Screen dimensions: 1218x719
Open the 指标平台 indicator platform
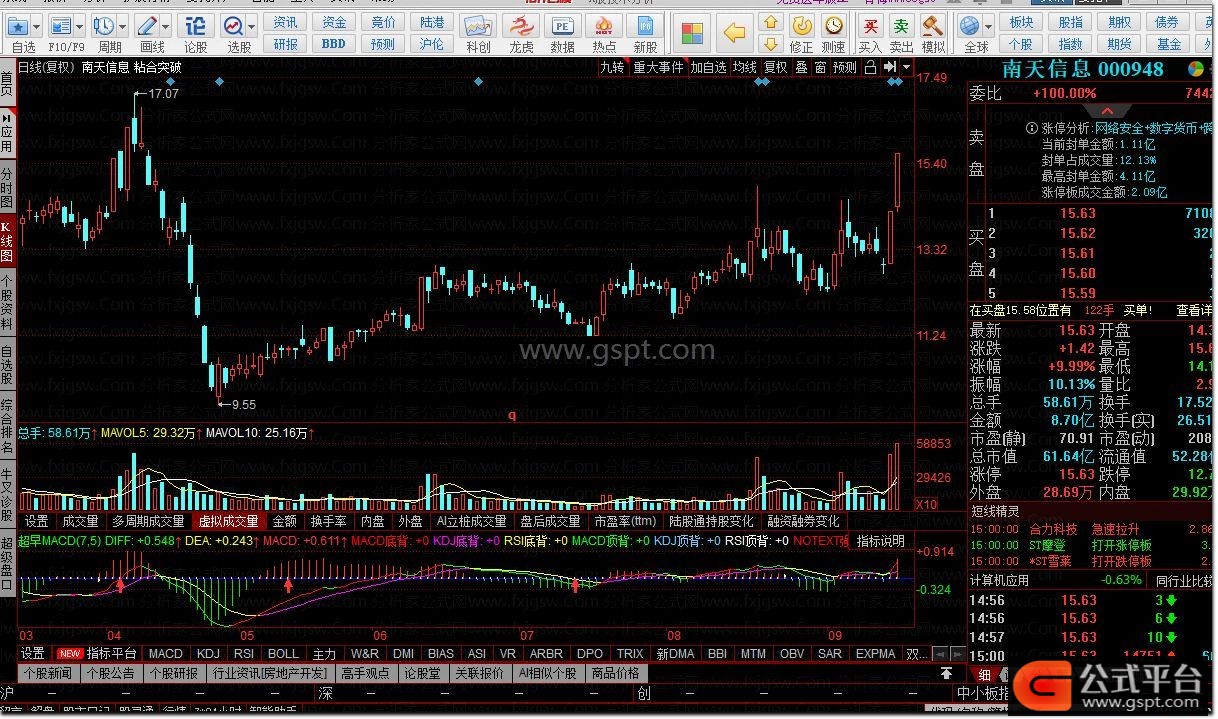point(112,654)
